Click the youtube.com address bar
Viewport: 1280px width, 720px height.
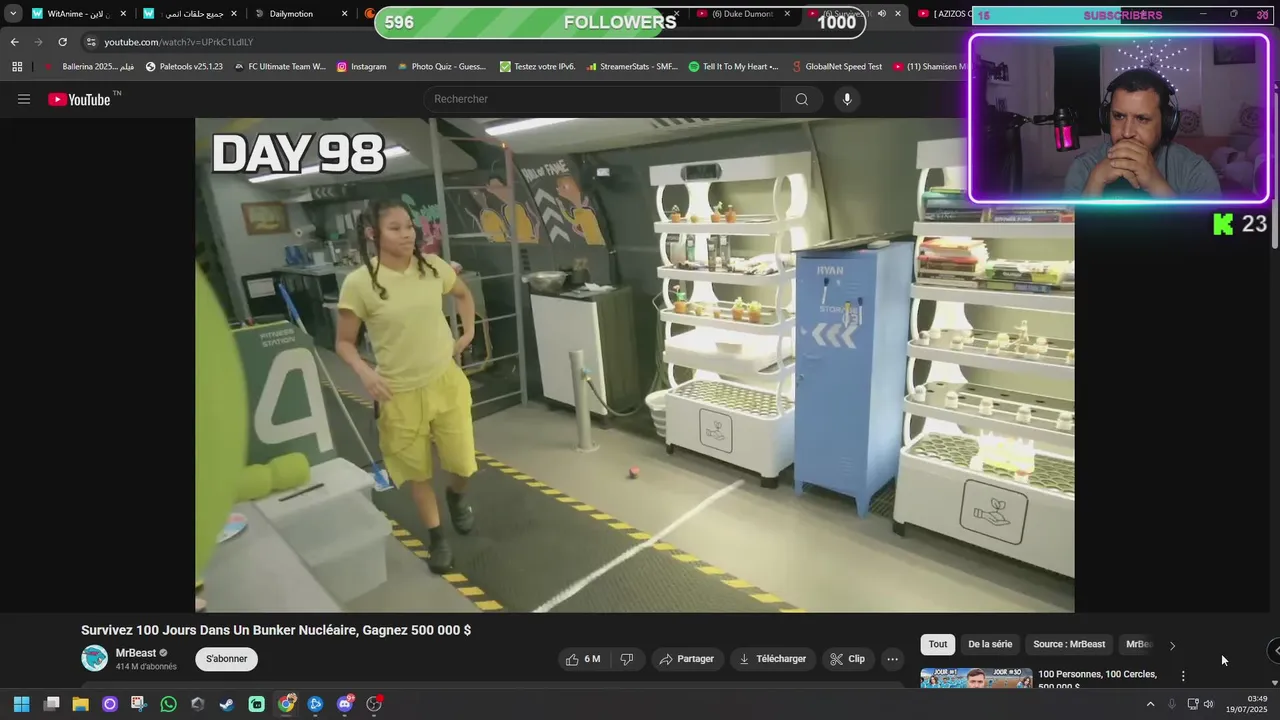coord(520,42)
